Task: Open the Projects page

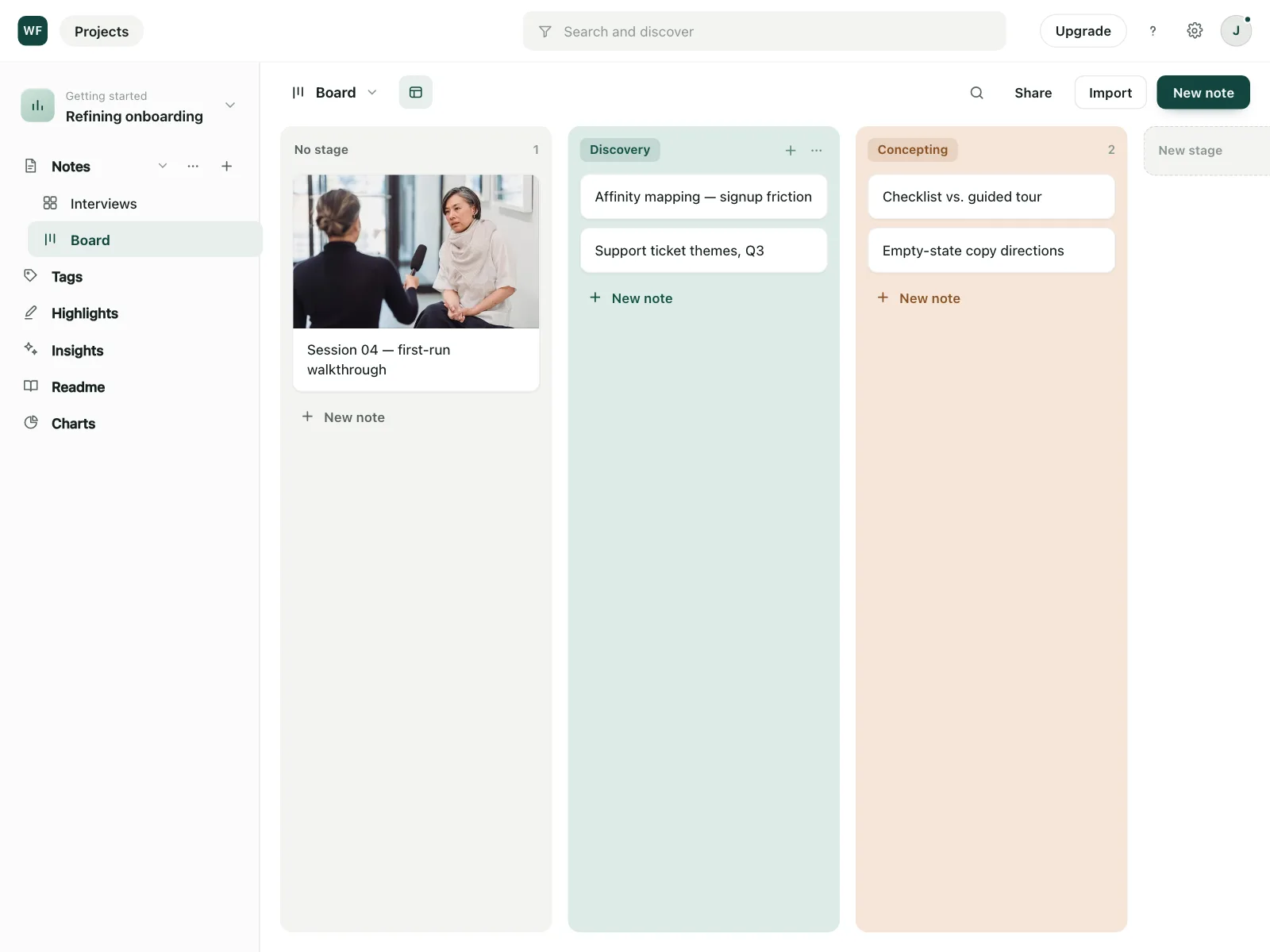Action: point(102,31)
